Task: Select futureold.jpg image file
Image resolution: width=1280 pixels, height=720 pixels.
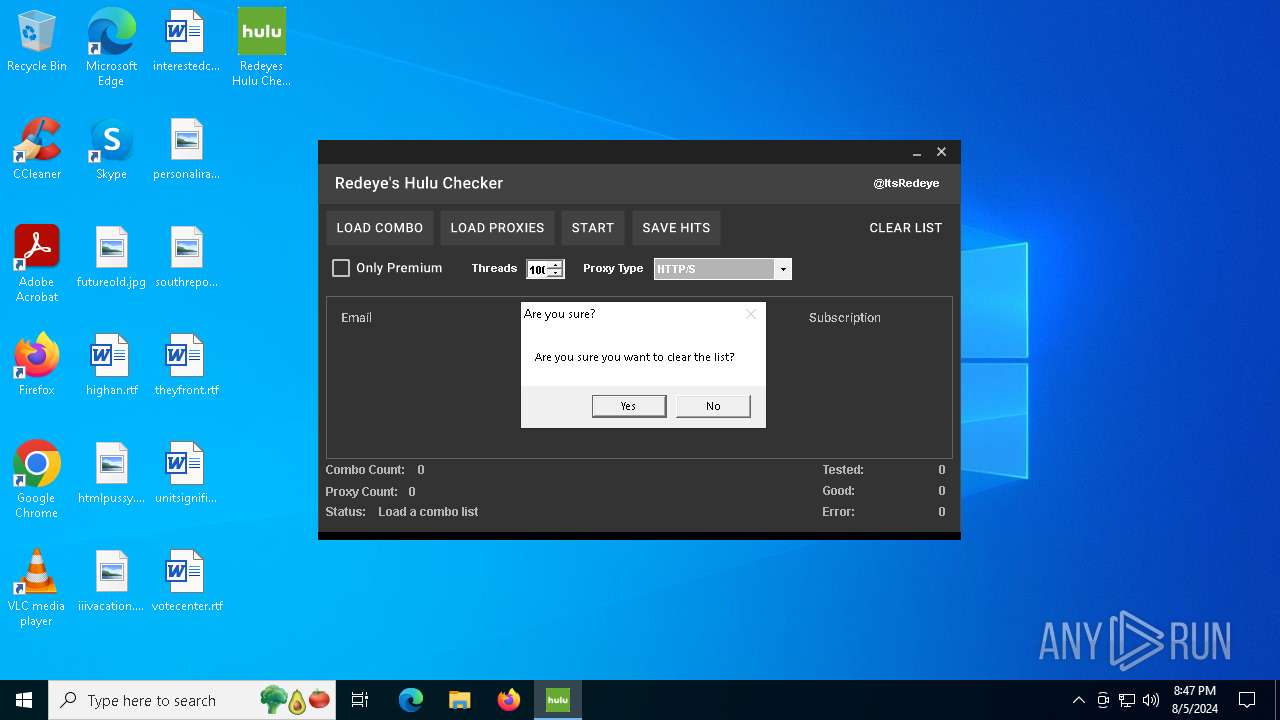Action: [111, 258]
